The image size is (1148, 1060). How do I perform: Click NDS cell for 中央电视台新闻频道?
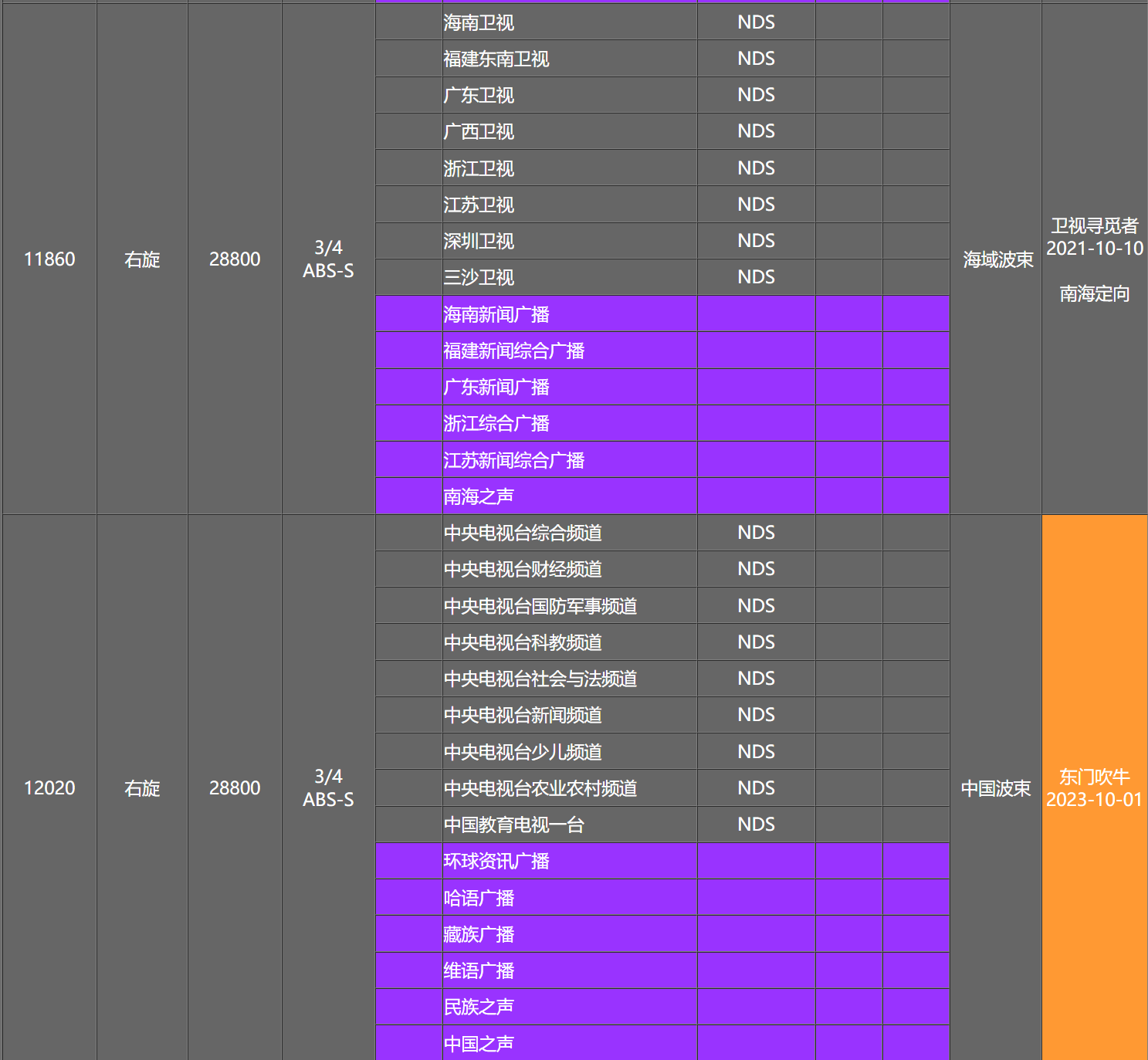pos(756,715)
